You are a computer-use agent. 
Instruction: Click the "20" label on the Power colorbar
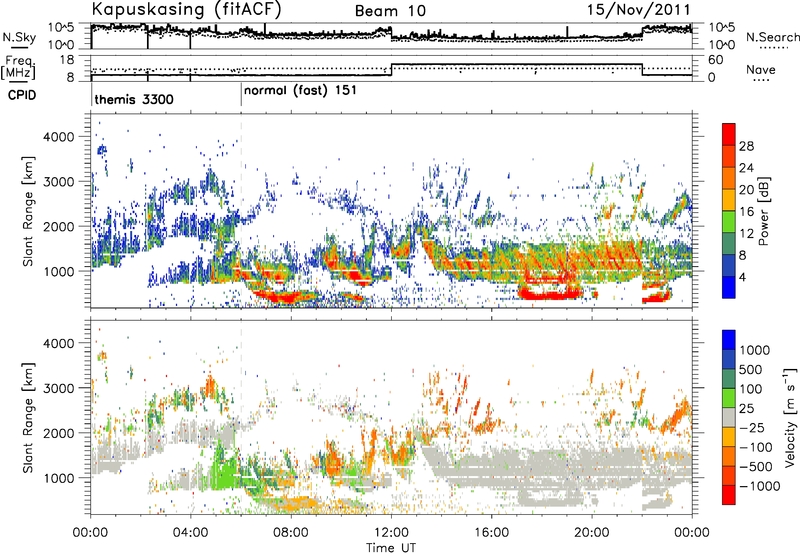click(x=746, y=190)
